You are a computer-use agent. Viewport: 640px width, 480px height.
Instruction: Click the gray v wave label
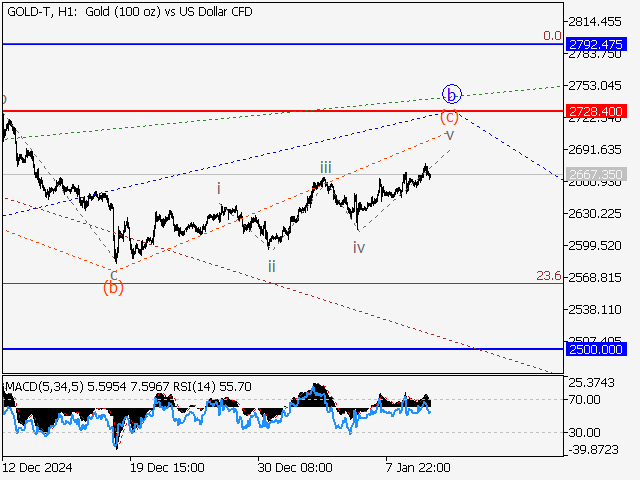pyautogui.click(x=450, y=134)
